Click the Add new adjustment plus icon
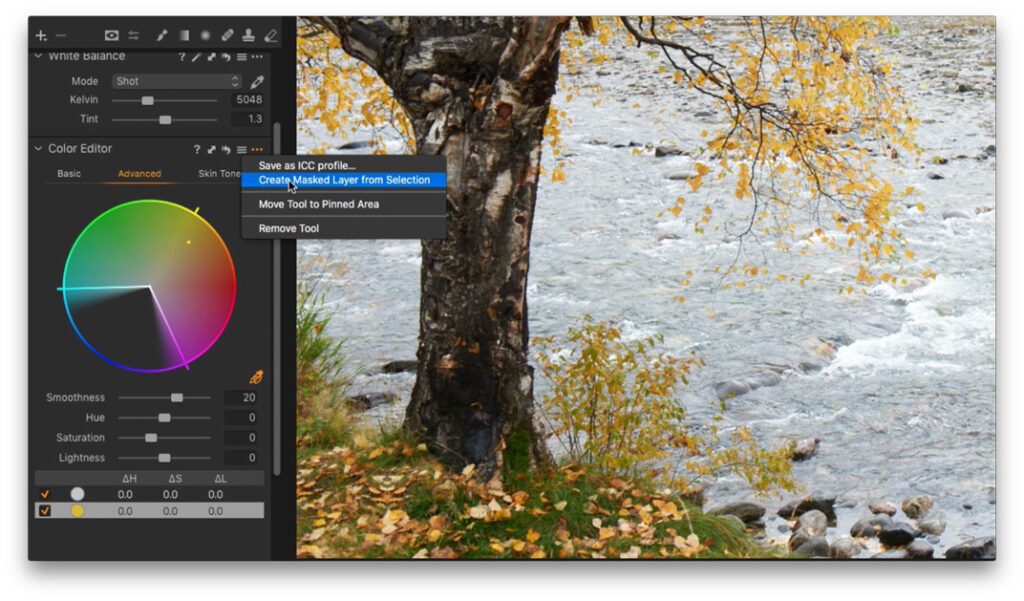The height and width of the screenshot is (601, 1024). [x=40, y=34]
